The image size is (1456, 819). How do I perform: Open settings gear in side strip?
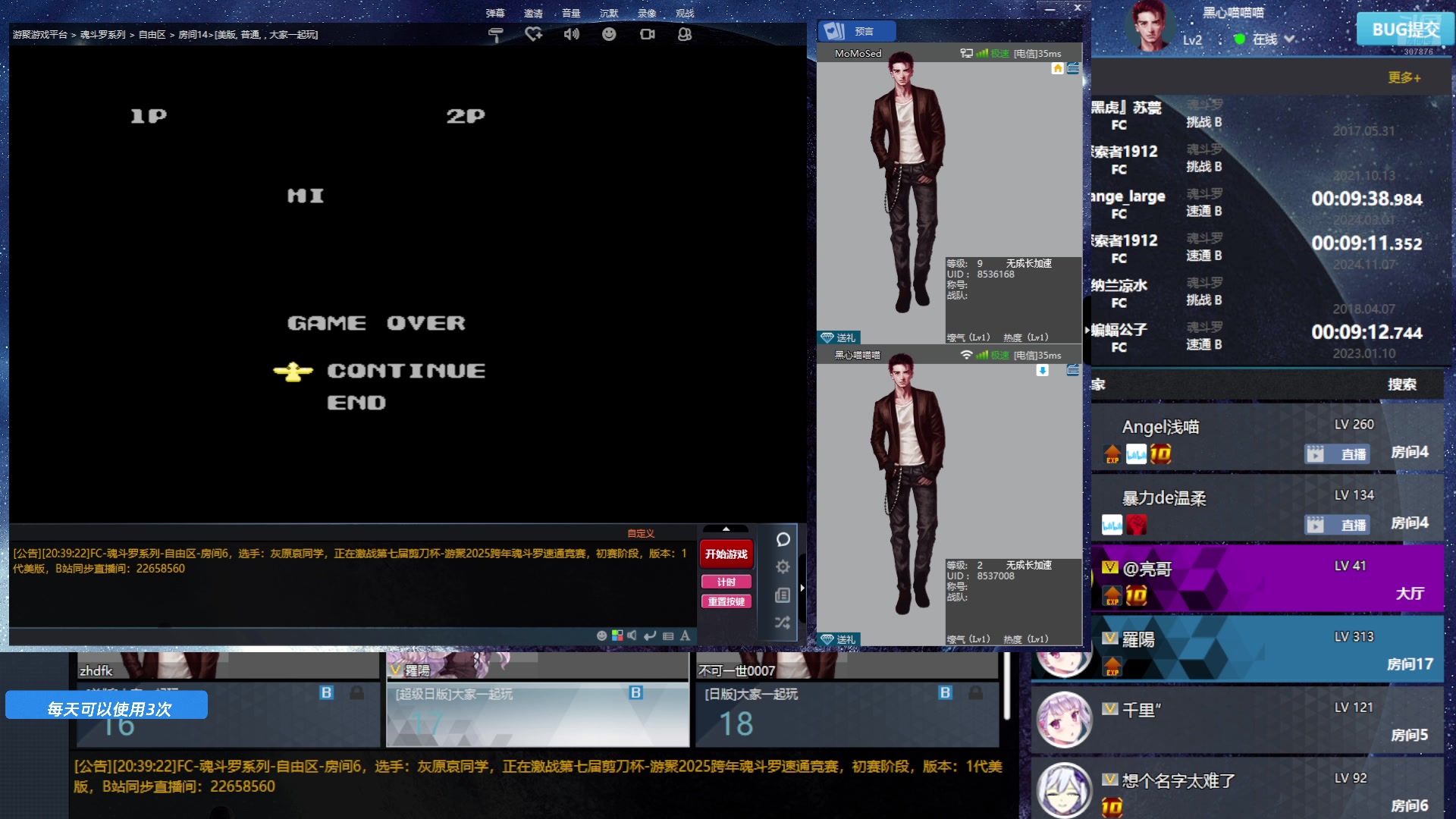pyautogui.click(x=783, y=567)
